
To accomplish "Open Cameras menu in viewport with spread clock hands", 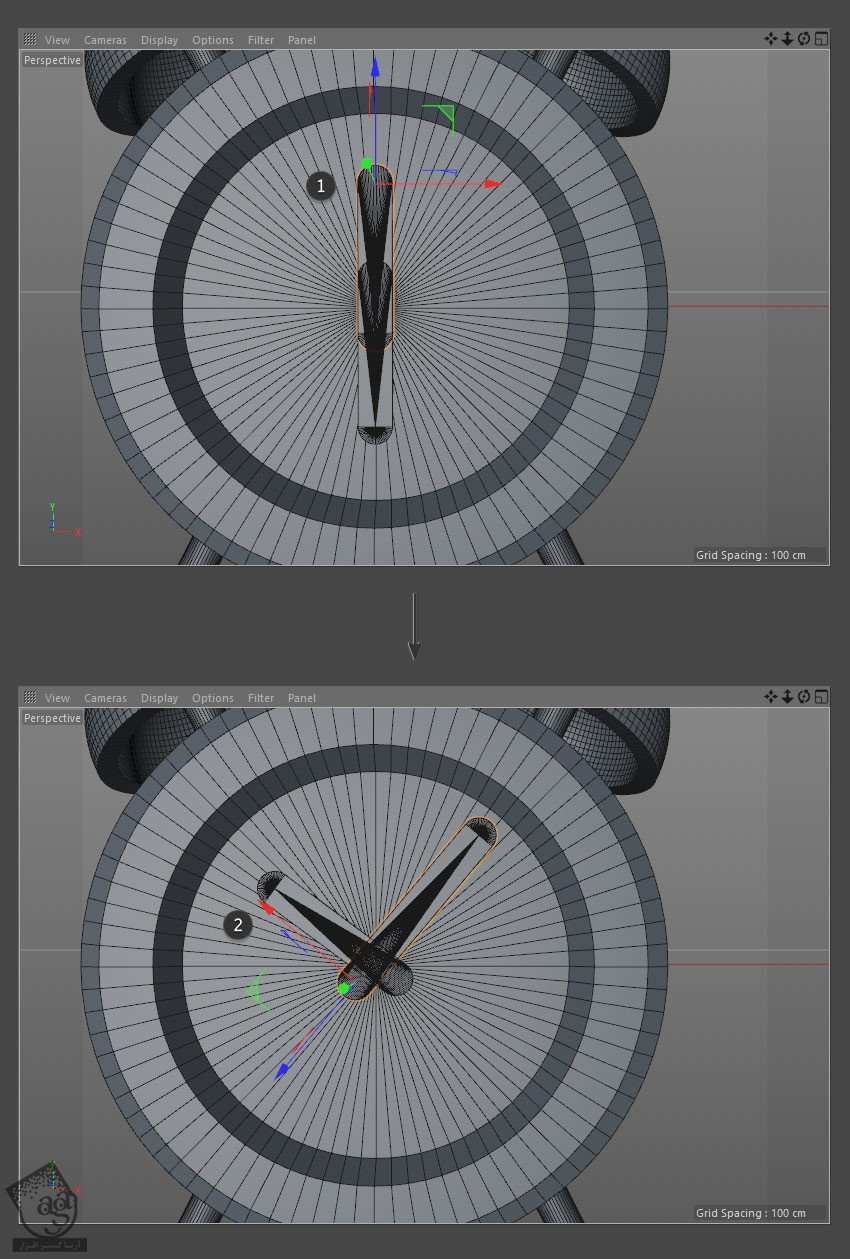I will point(105,698).
